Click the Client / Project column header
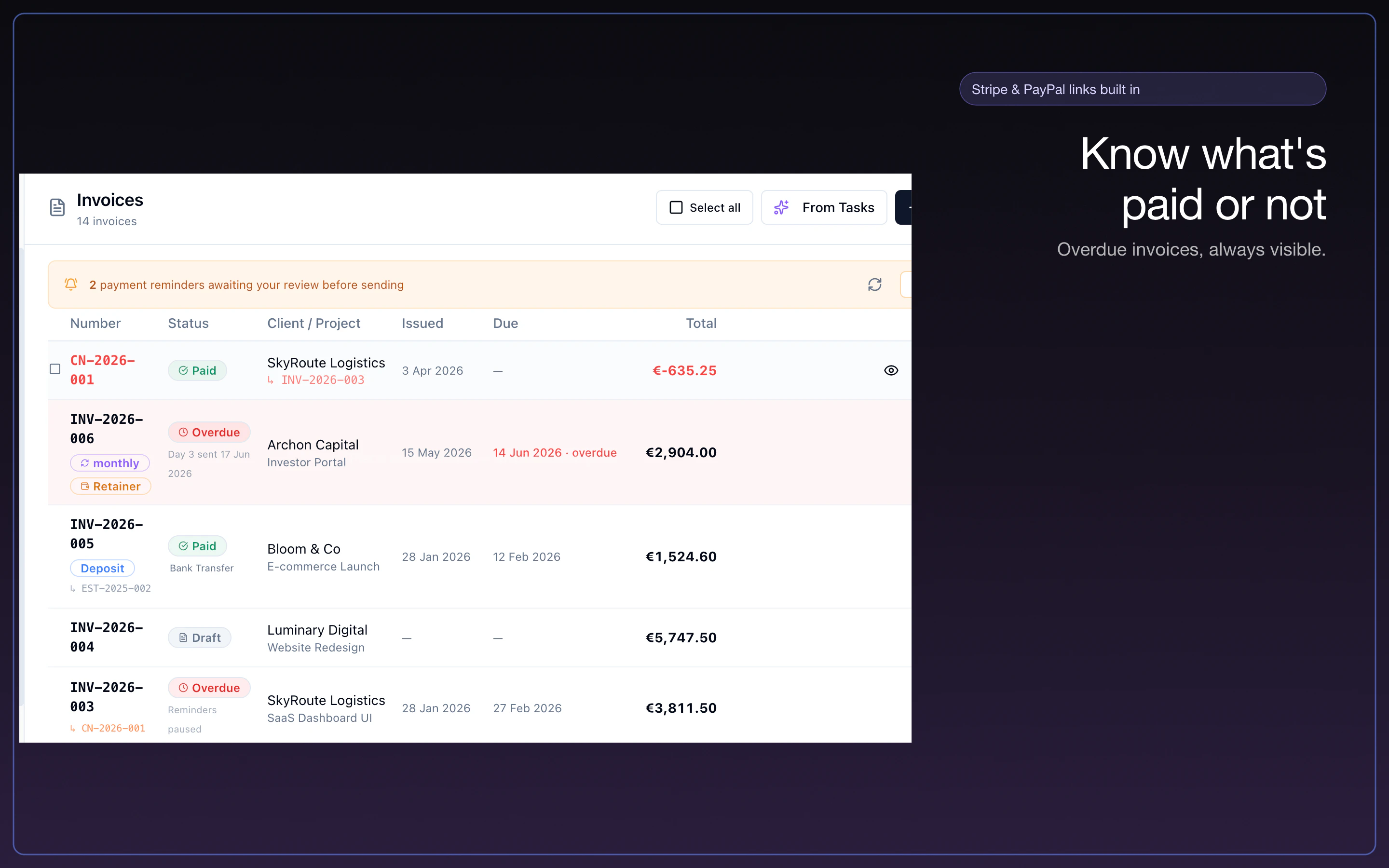The width and height of the screenshot is (1389, 868). [x=313, y=323]
